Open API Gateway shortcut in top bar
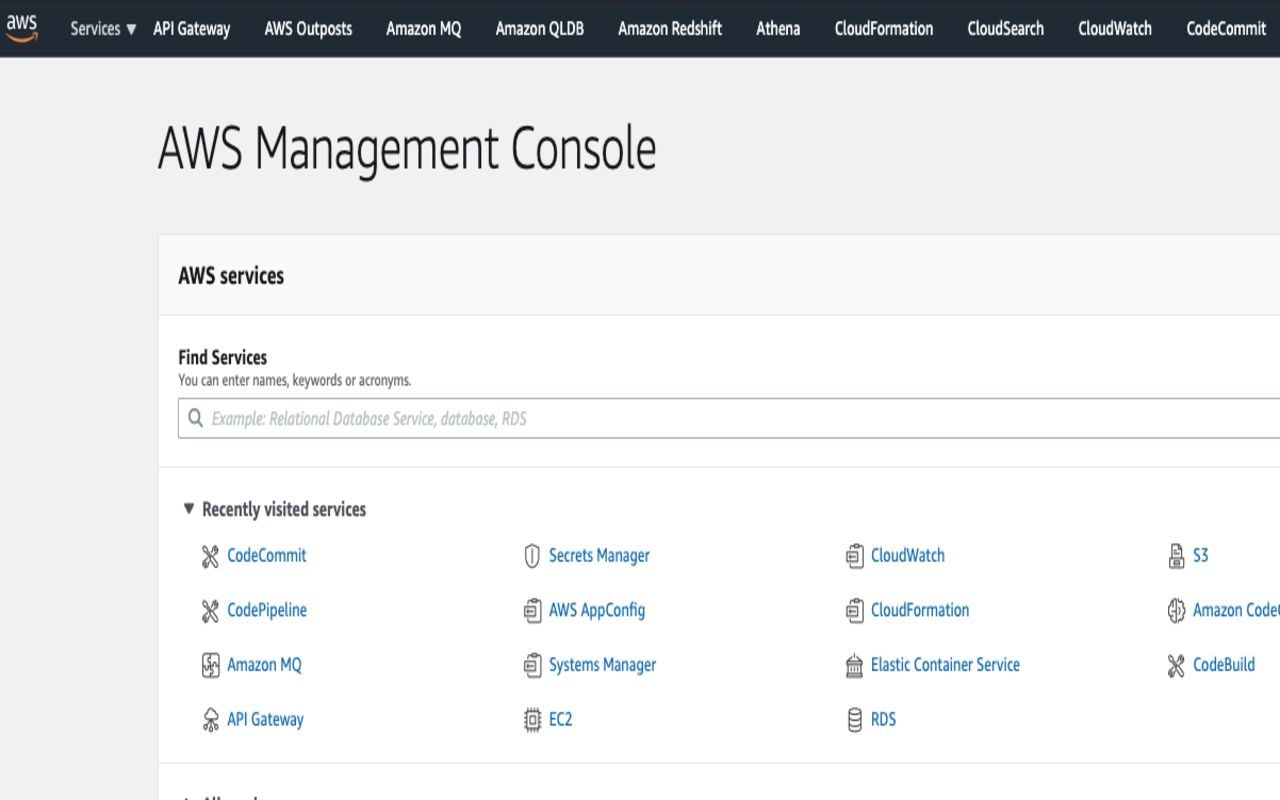The width and height of the screenshot is (1280, 800). [x=192, y=29]
